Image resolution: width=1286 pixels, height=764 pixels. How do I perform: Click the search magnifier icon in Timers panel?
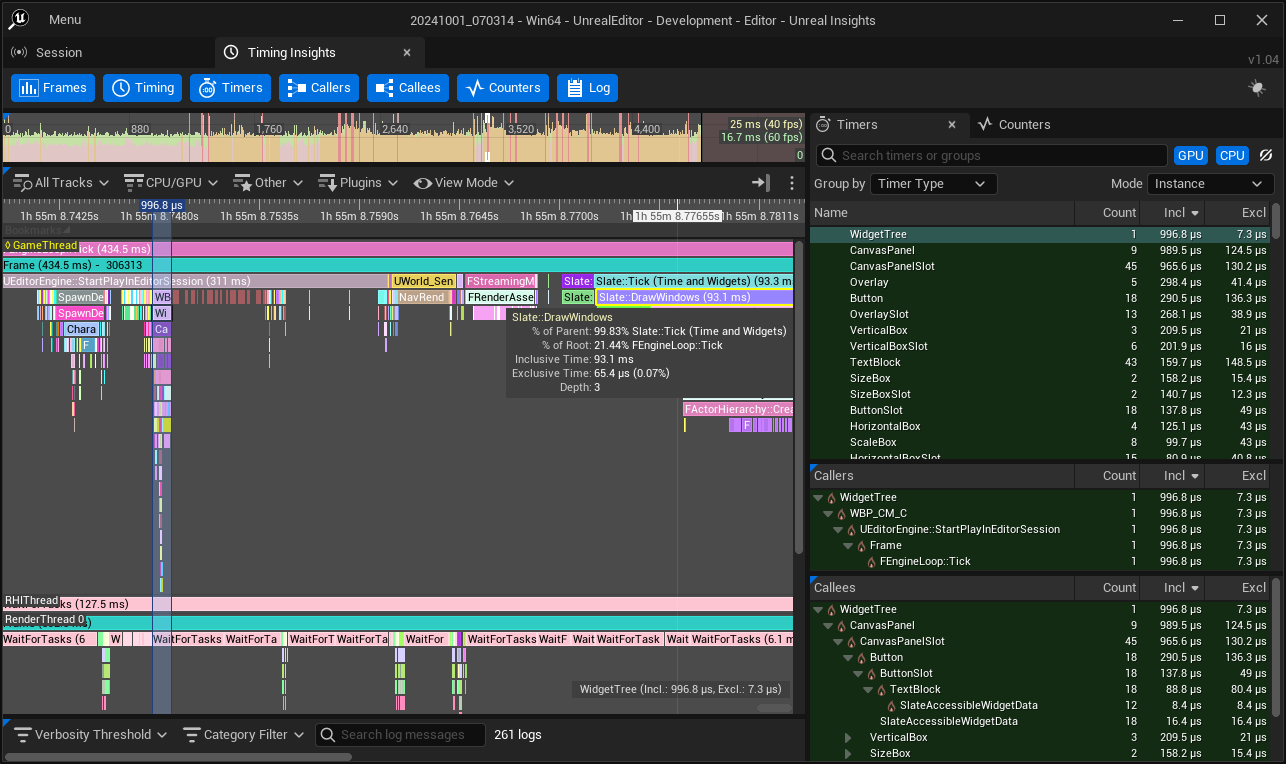pos(828,156)
